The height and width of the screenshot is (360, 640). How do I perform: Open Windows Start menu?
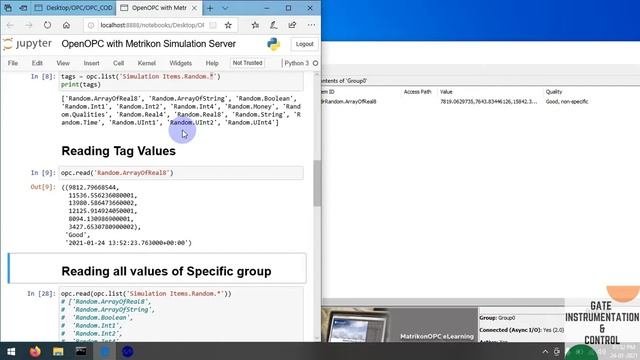click(11, 351)
